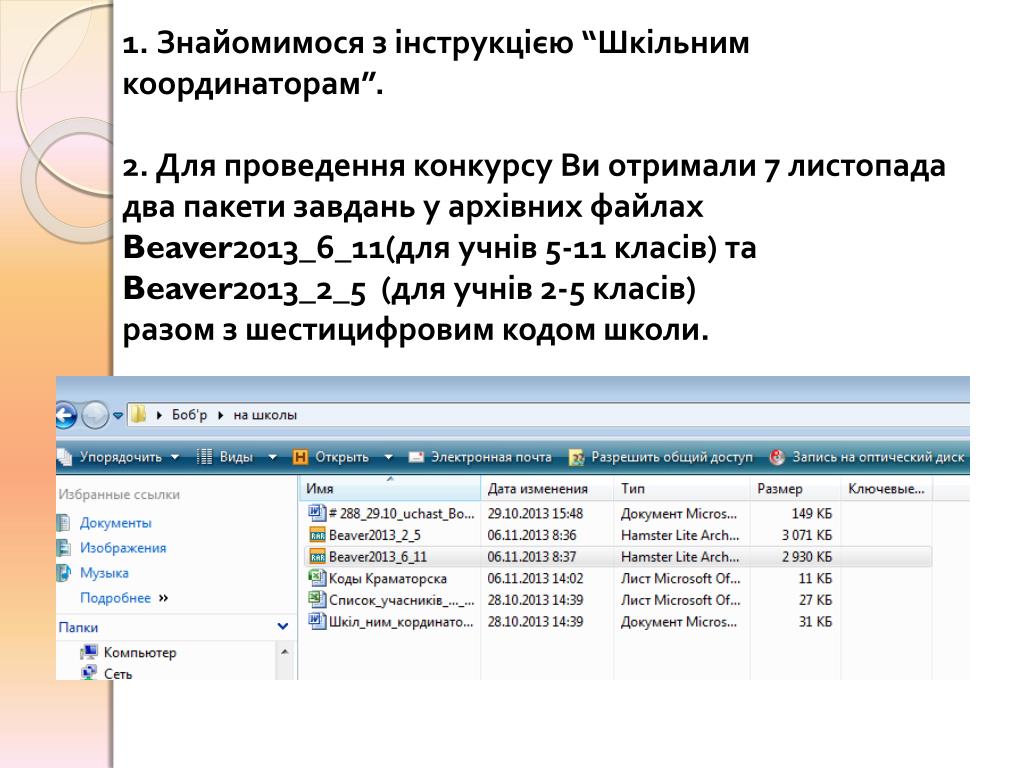Screen dimensions: 1024x768
Task: Sort by the Размер column header
Action: coord(795,488)
